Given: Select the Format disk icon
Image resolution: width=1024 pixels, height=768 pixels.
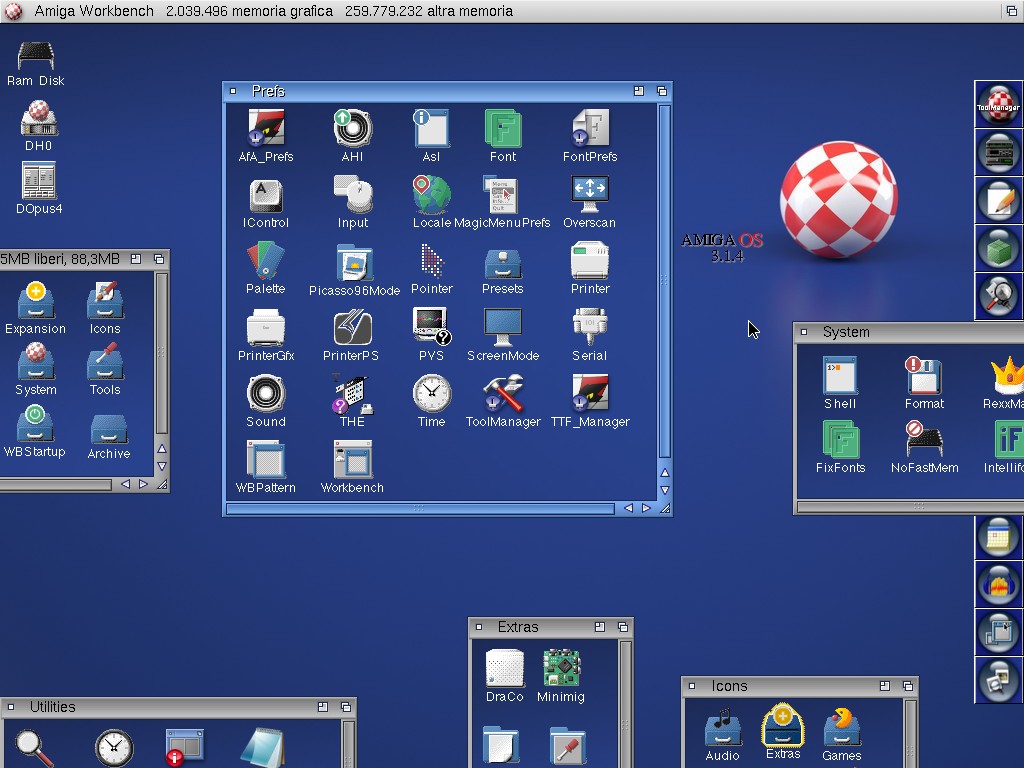Looking at the screenshot, I should 924,376.
